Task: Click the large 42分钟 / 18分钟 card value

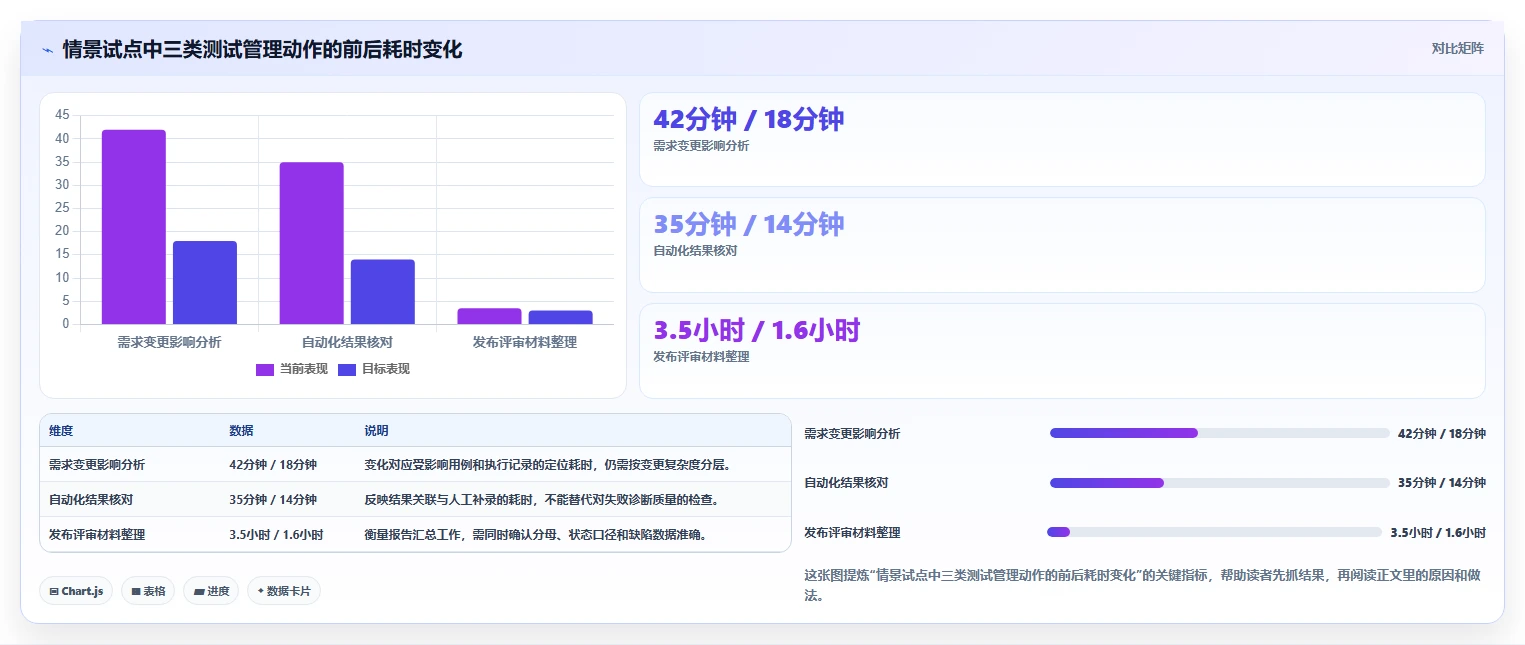Action: (749, 119)
